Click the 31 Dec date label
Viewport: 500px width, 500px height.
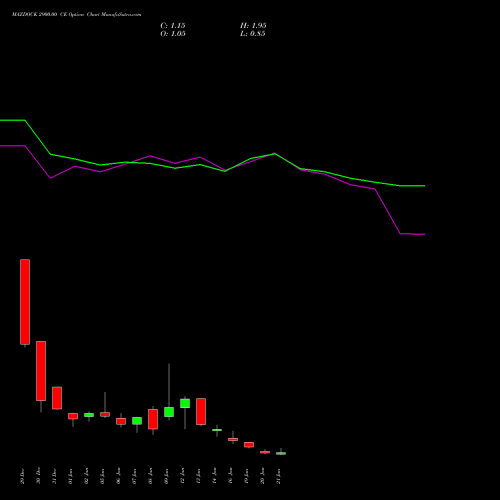54,476
